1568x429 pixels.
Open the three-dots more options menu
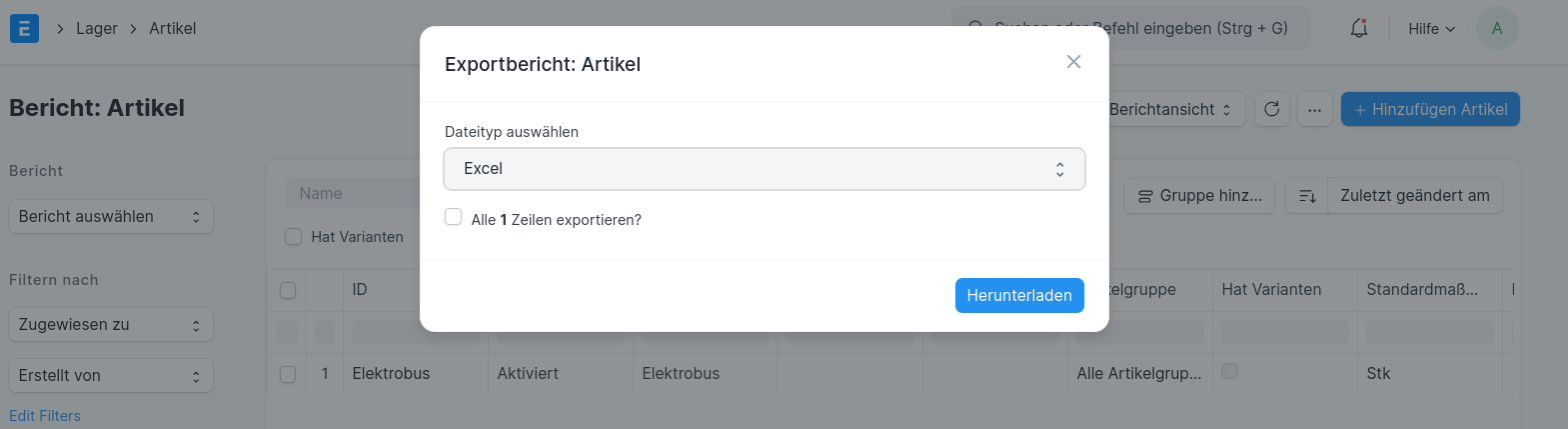coord(1314,109)
